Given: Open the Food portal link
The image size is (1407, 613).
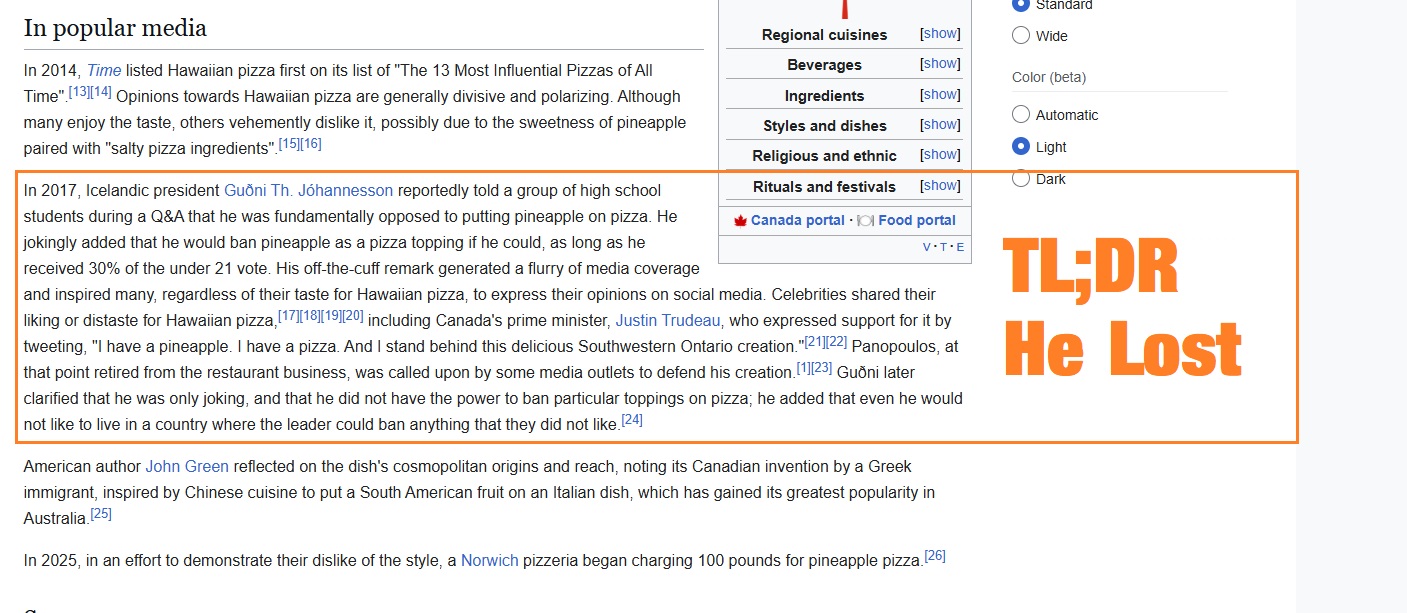Looking at the screenshot, I should (917, 220).
